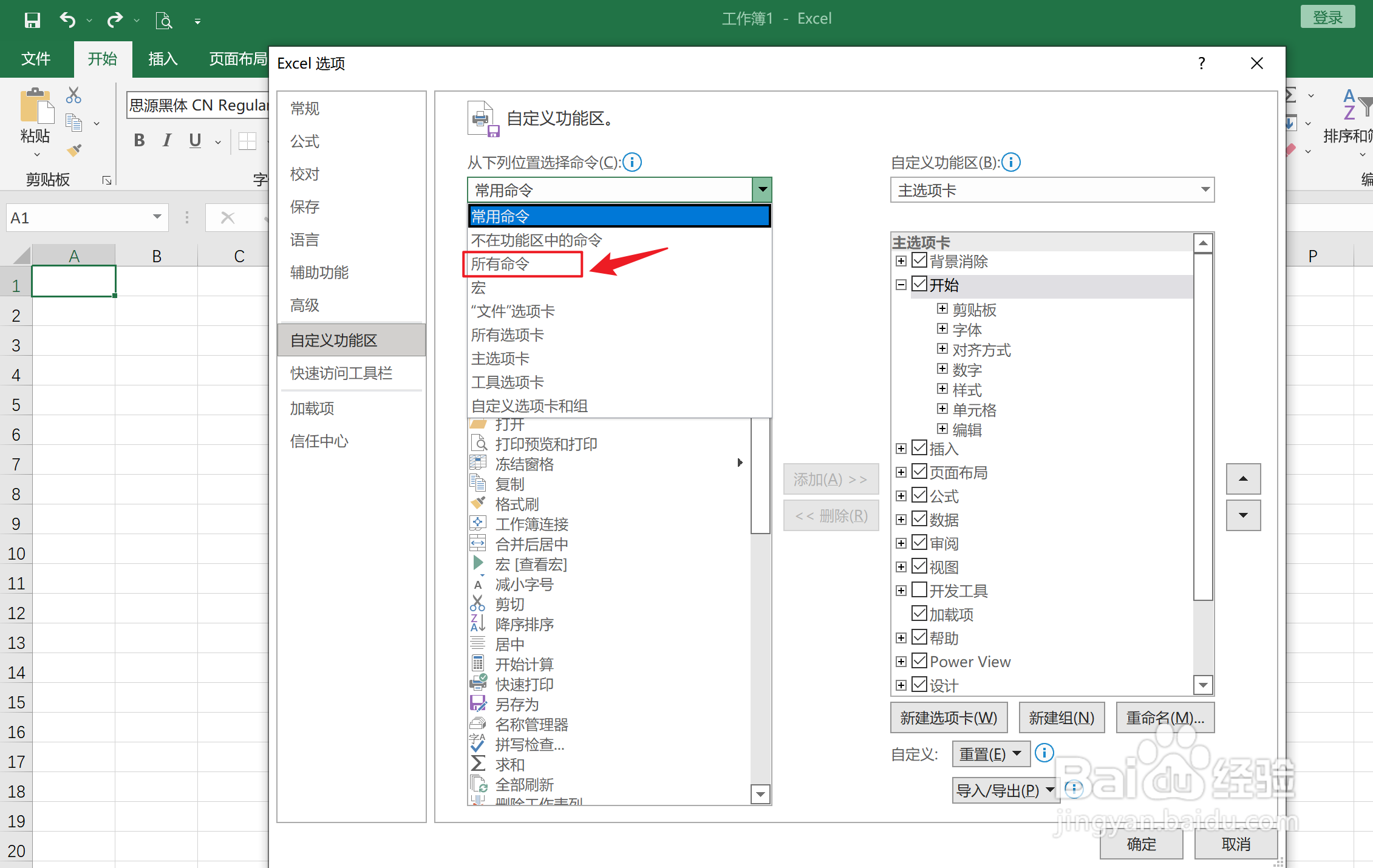Collapse the 开始 tree node

(901, 285)
